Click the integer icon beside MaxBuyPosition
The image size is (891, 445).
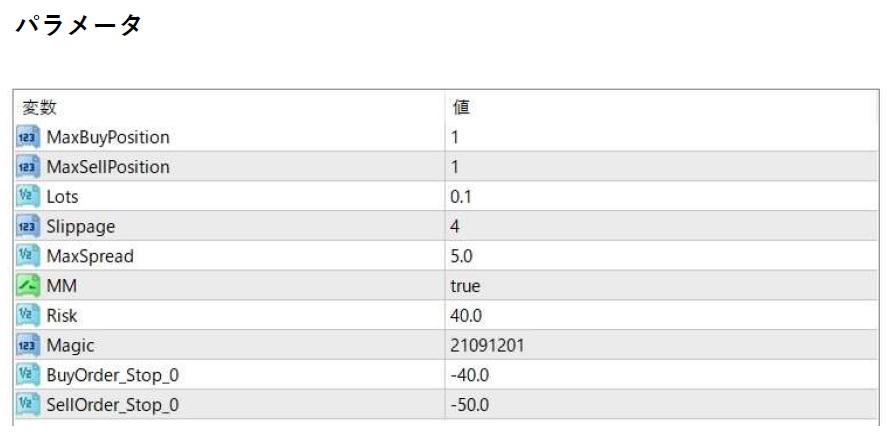pos(29,137)
